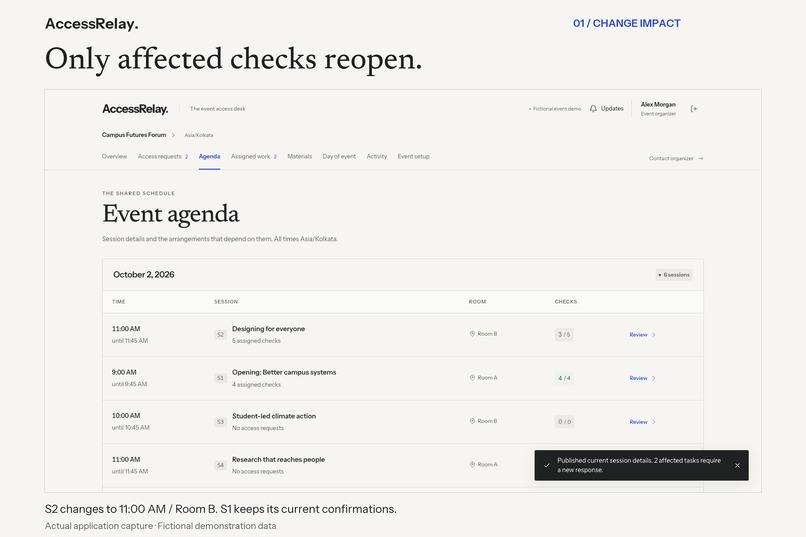Click the Student-led climate action title
This screenshot has height=537, width=806.
[273, 416]
